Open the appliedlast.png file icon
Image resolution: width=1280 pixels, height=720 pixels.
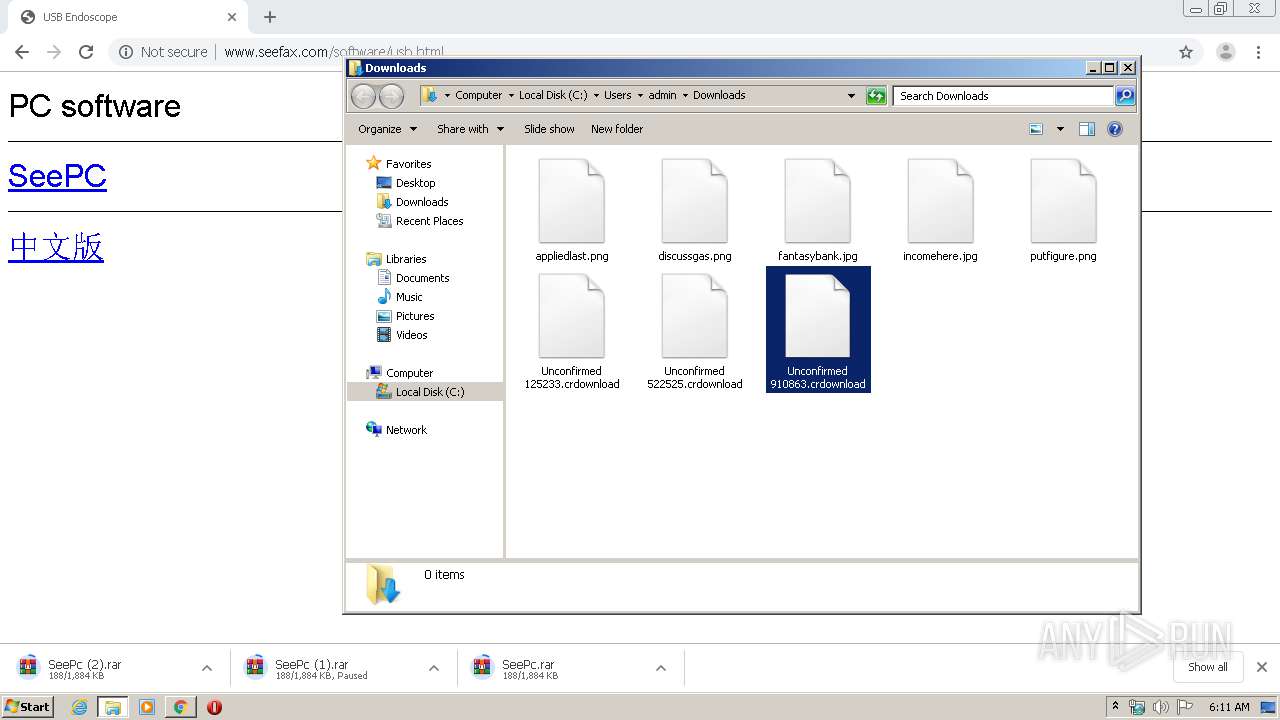coord(571,201)
